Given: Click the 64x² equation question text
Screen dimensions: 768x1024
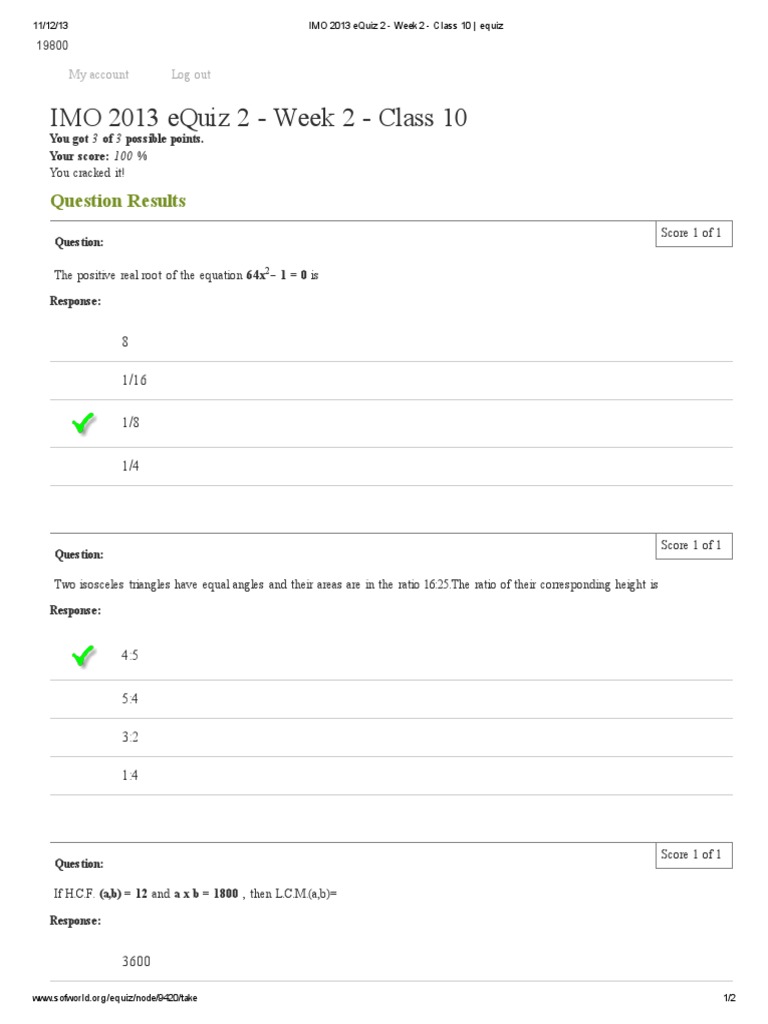Looking at the screenshot, I should point(186,275).
